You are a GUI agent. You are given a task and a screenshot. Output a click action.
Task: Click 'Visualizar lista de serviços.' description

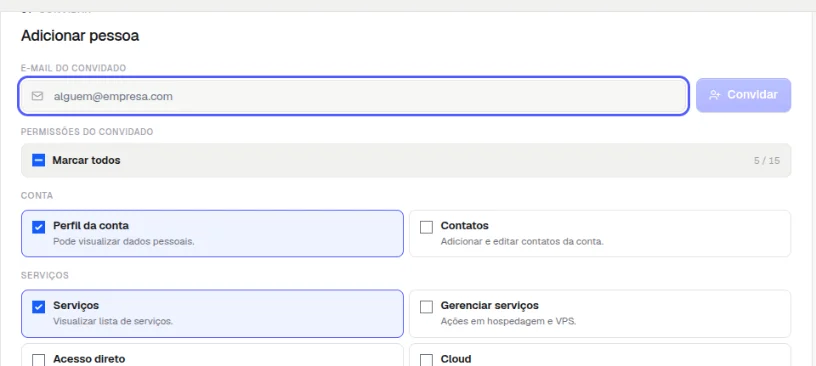click(113, 321)
